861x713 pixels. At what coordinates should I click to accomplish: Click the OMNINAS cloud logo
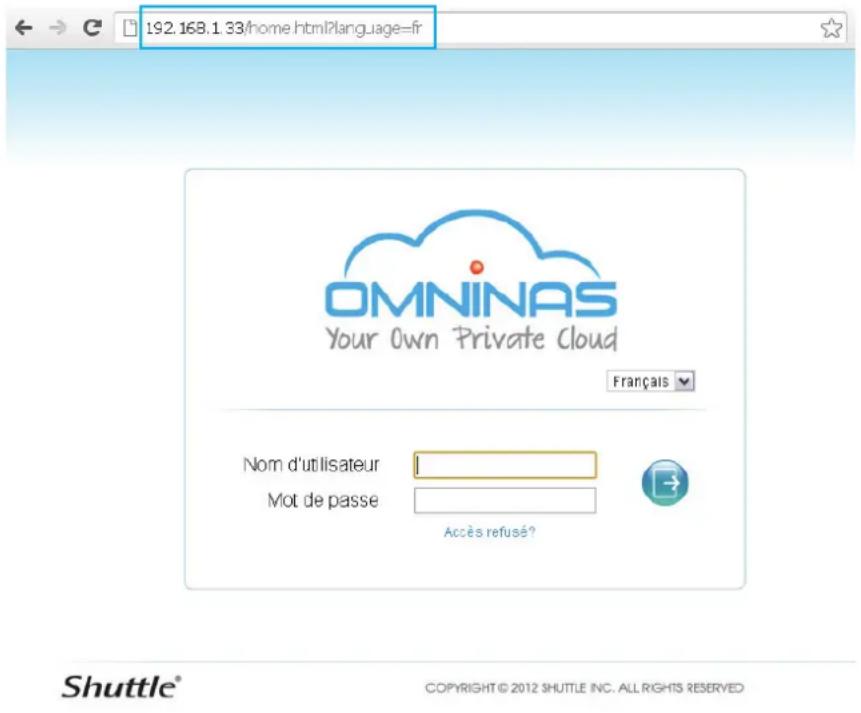click(471, 264)
